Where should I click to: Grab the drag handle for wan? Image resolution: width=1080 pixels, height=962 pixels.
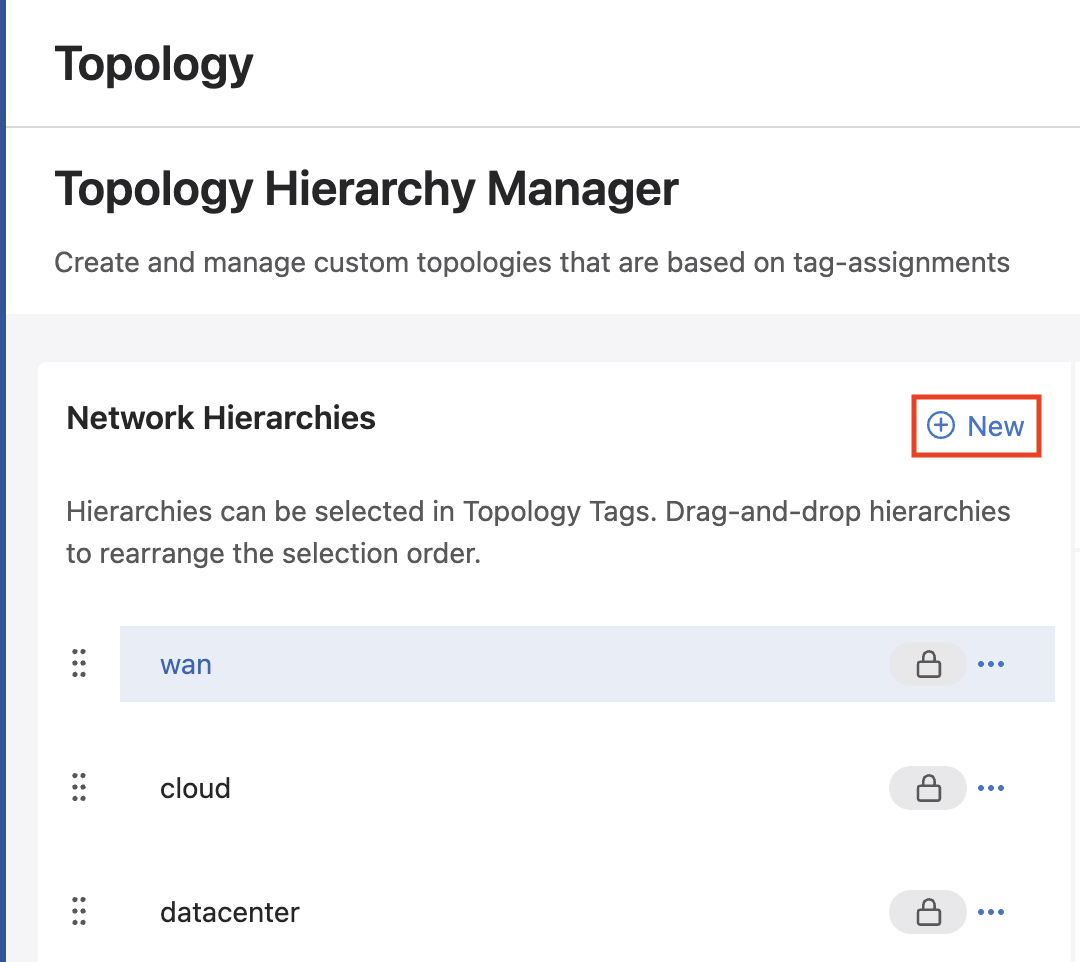pos(80,664)
